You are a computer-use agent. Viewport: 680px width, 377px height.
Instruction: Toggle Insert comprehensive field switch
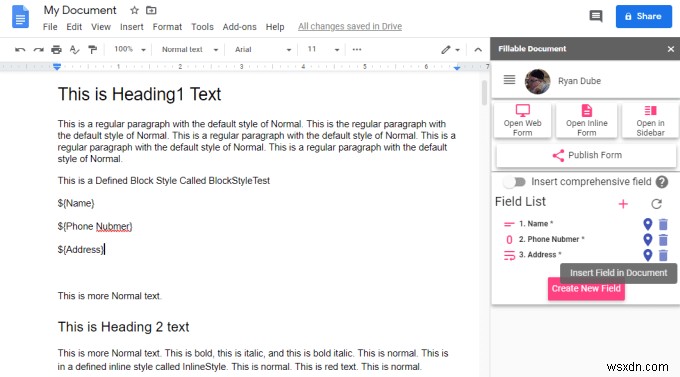click(x=515, y=182)
